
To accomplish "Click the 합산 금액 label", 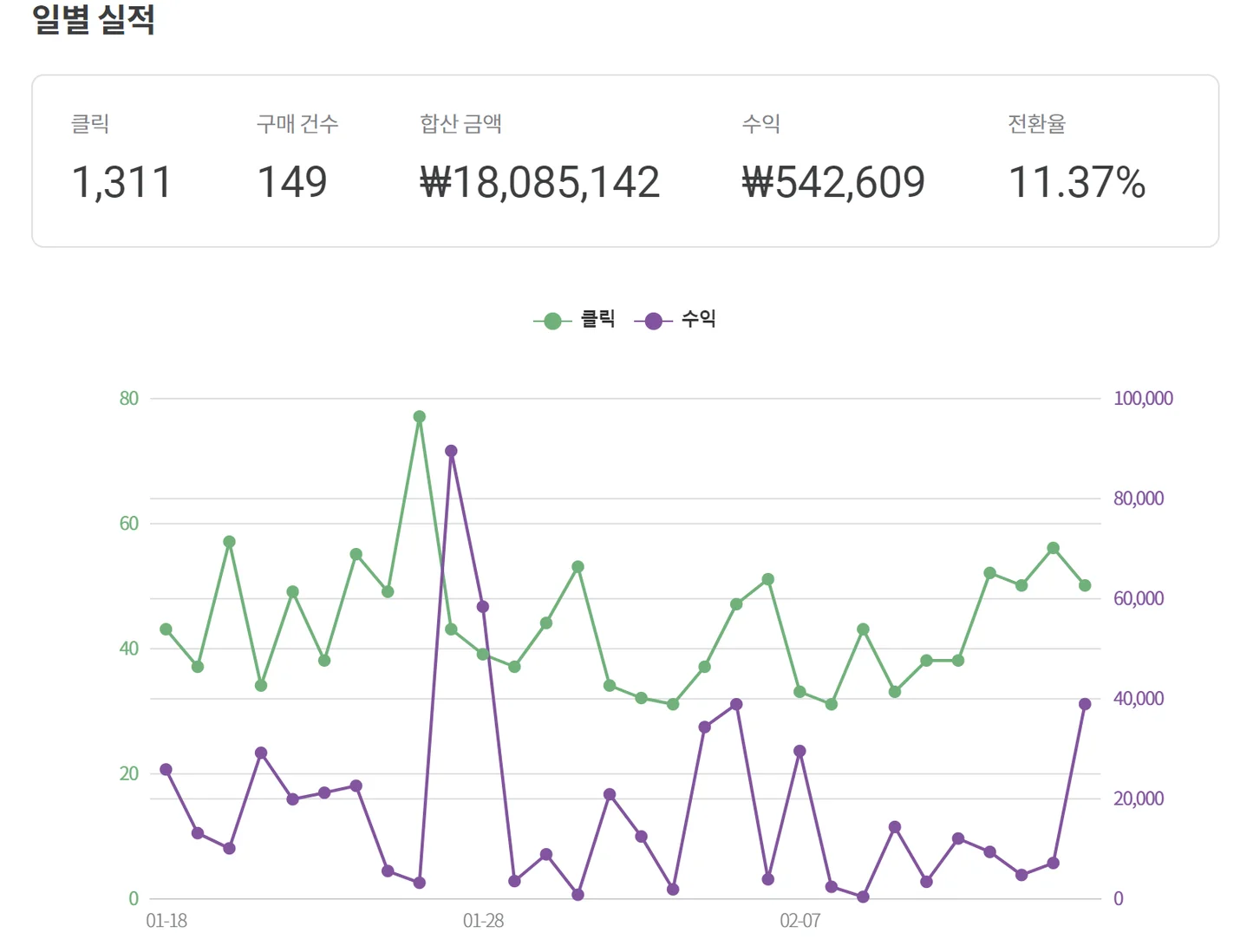I will (460, 124).
